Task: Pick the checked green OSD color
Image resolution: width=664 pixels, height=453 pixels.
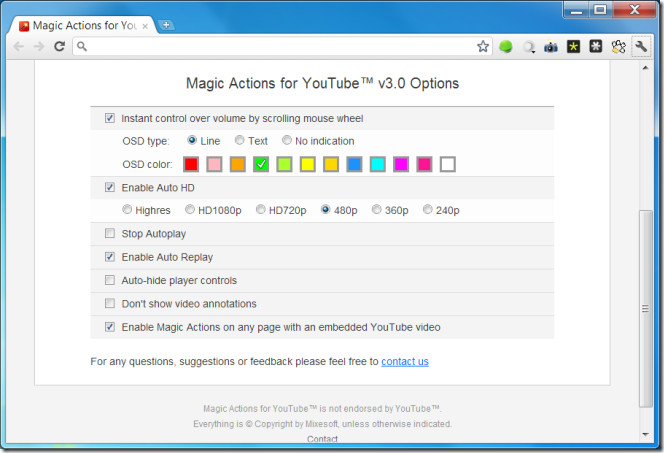Action: [x=261, y=164]
